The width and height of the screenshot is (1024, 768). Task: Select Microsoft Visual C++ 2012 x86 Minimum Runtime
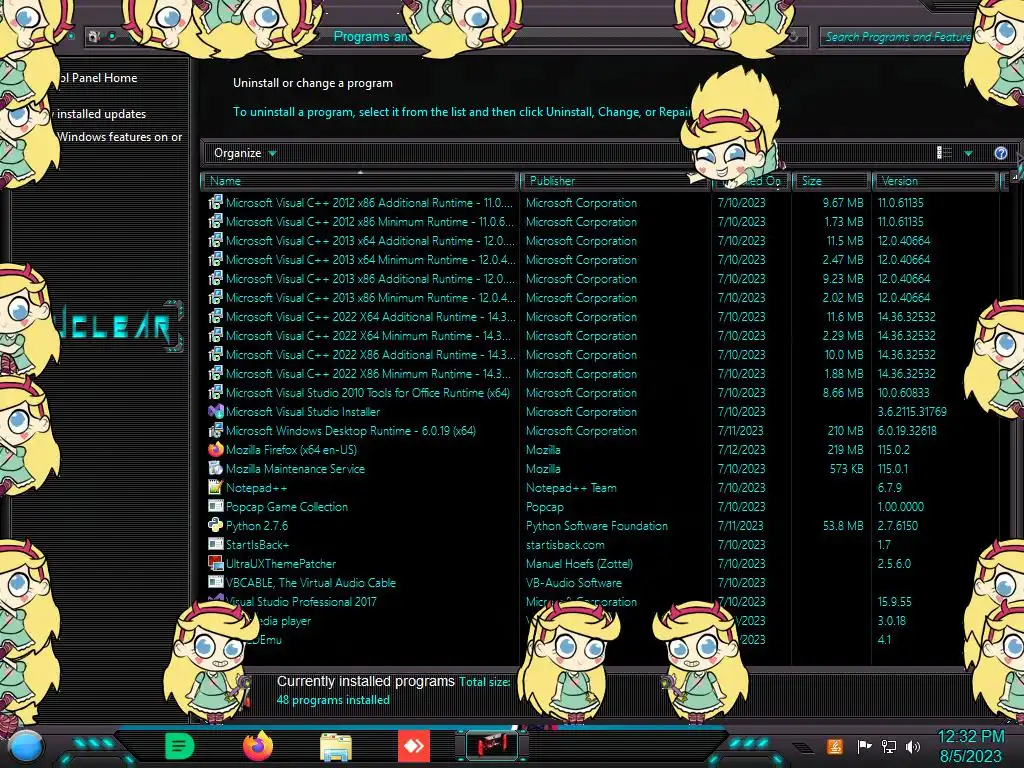[369, 221]
